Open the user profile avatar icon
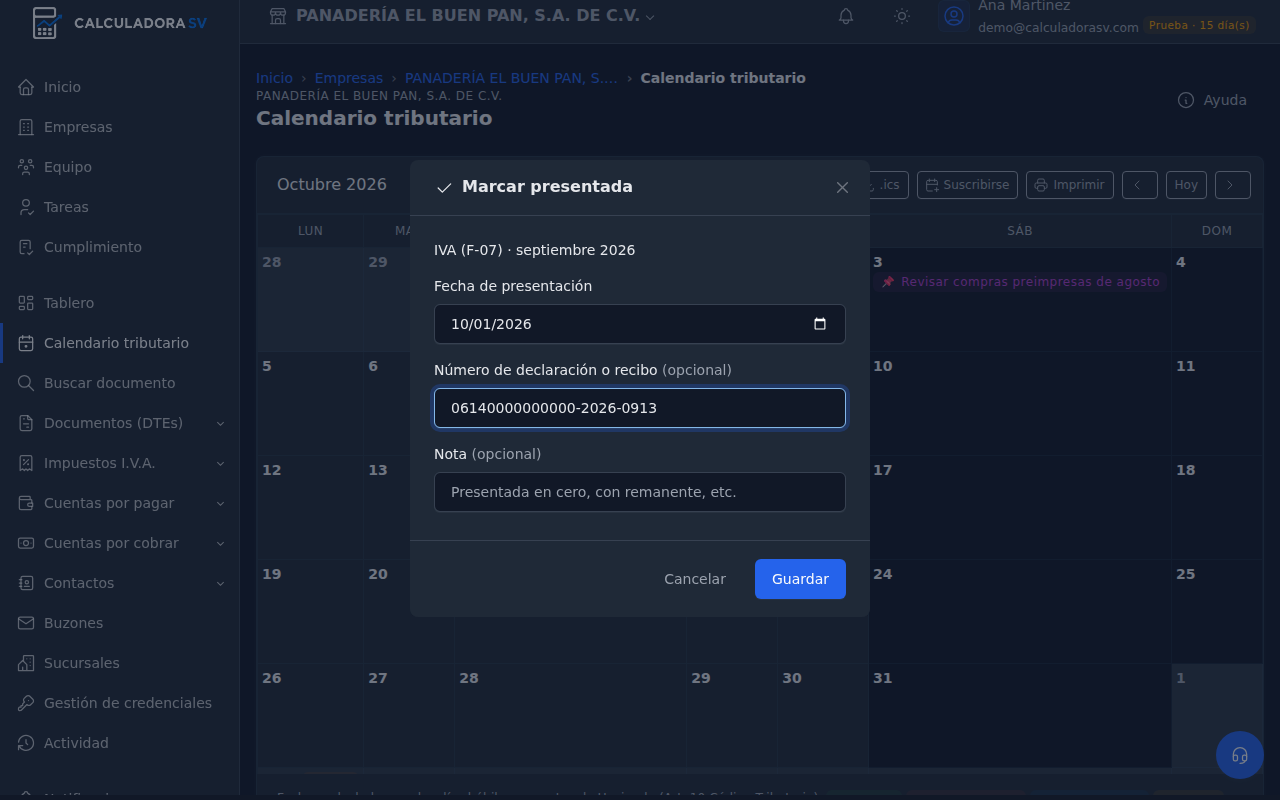This screenshot has width=1280, height=800. [954, 16]
